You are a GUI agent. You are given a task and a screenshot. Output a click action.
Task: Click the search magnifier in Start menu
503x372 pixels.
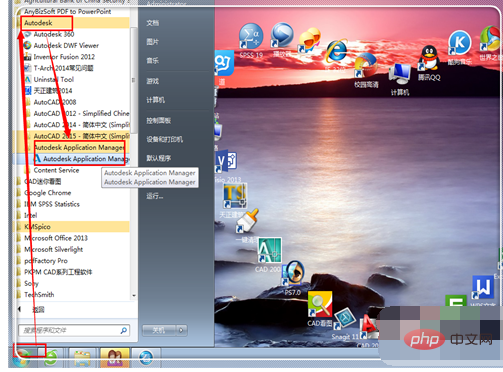pos(124,330)
